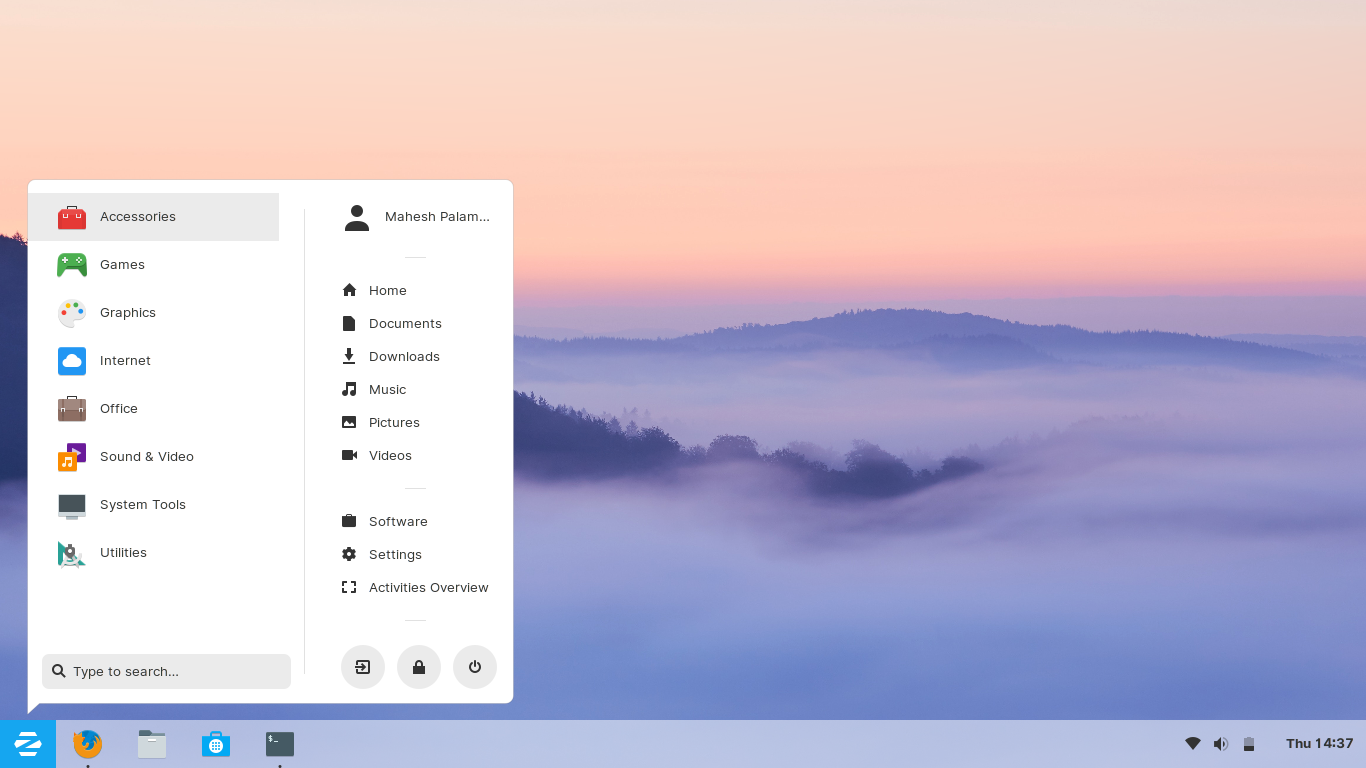This screenshot has height=768, width=1366.
Task: Open the Settings text entry
Action: 395,555
